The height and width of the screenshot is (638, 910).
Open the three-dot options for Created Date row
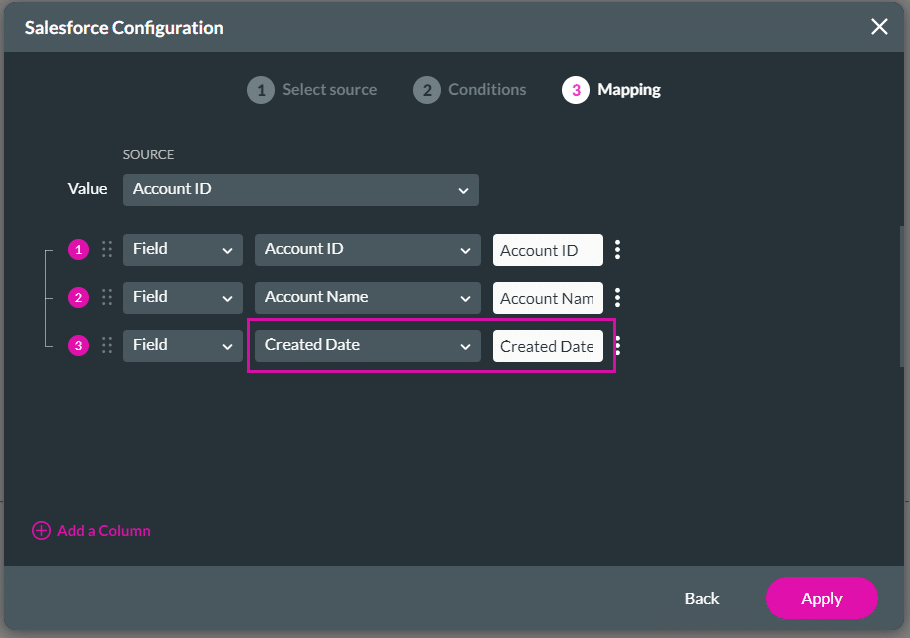coord(618,346)
